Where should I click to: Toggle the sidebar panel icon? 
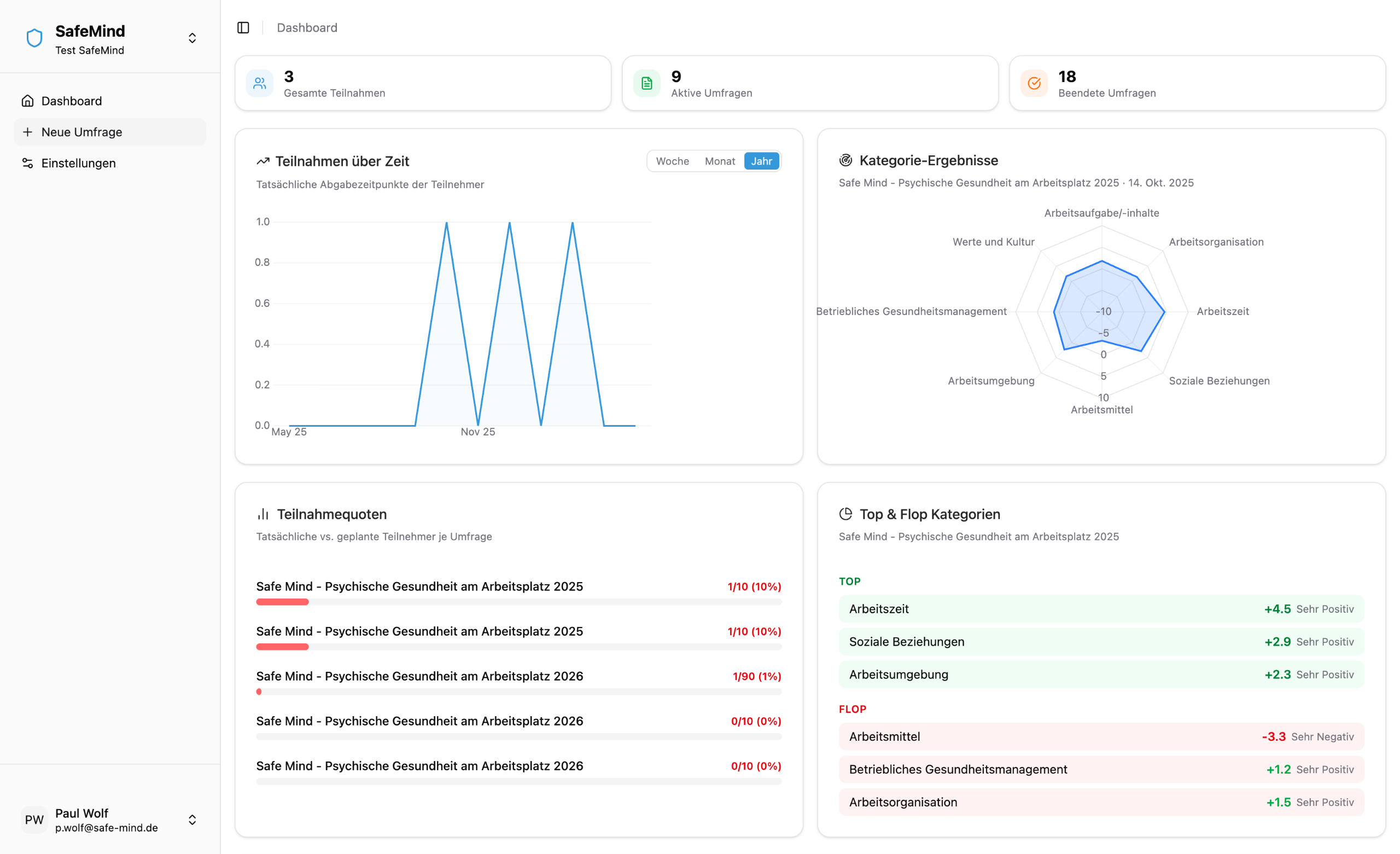tap(243, 27)
